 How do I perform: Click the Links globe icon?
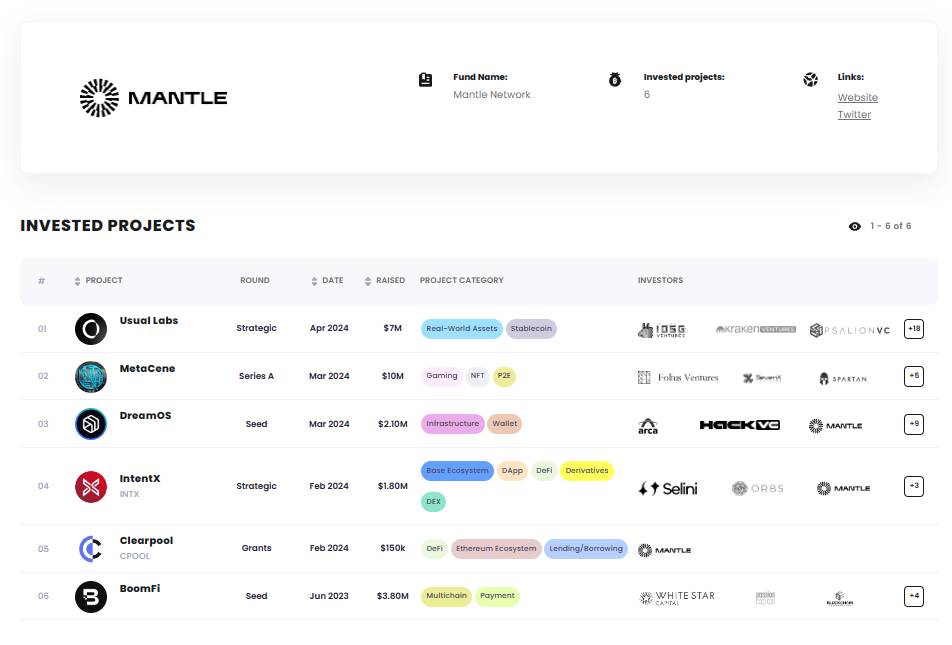[811, 80]
